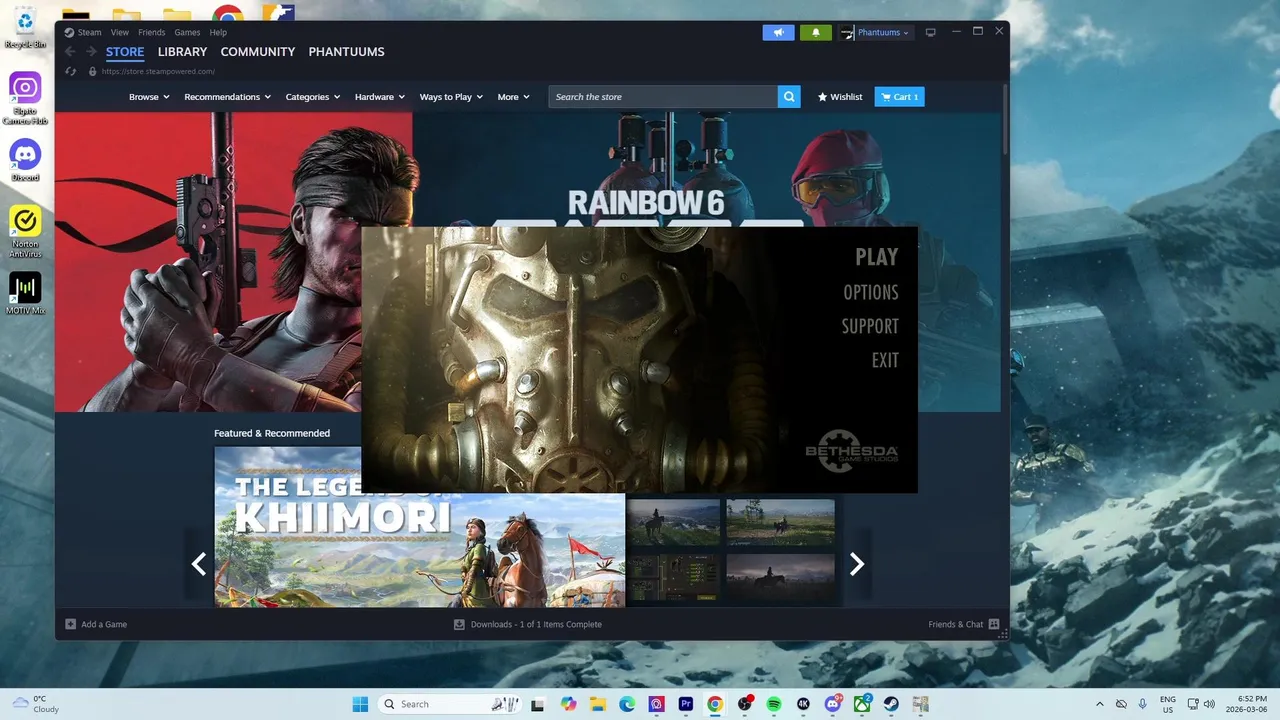This screenshot has height=720, width=1280.
Task: Open Big Picture mode monitor icon
Action: (x=930, y=32)
